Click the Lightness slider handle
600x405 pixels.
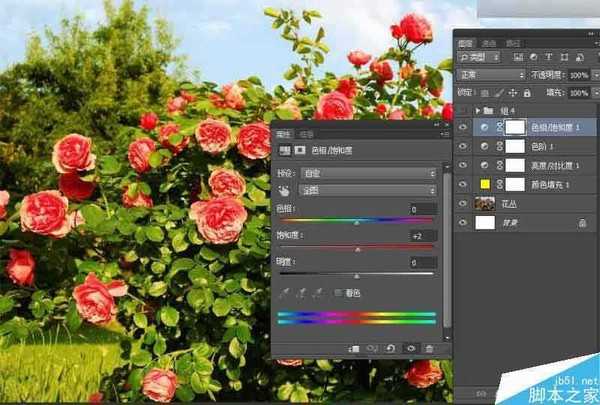(x=357, y=276)
